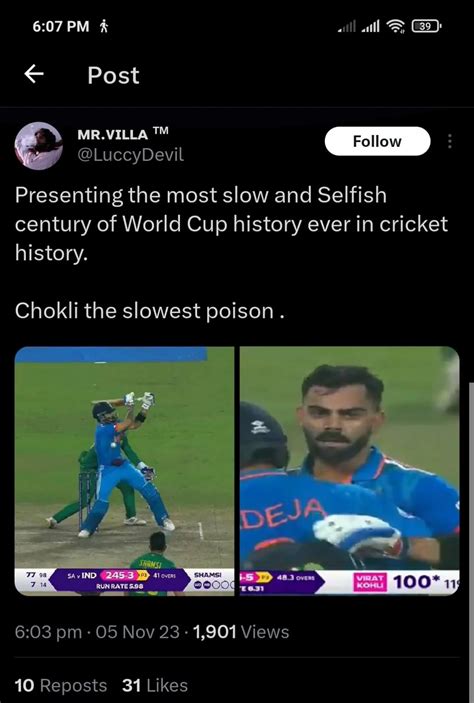Tap the battery indicator showing 39

[x=426, y=26]
